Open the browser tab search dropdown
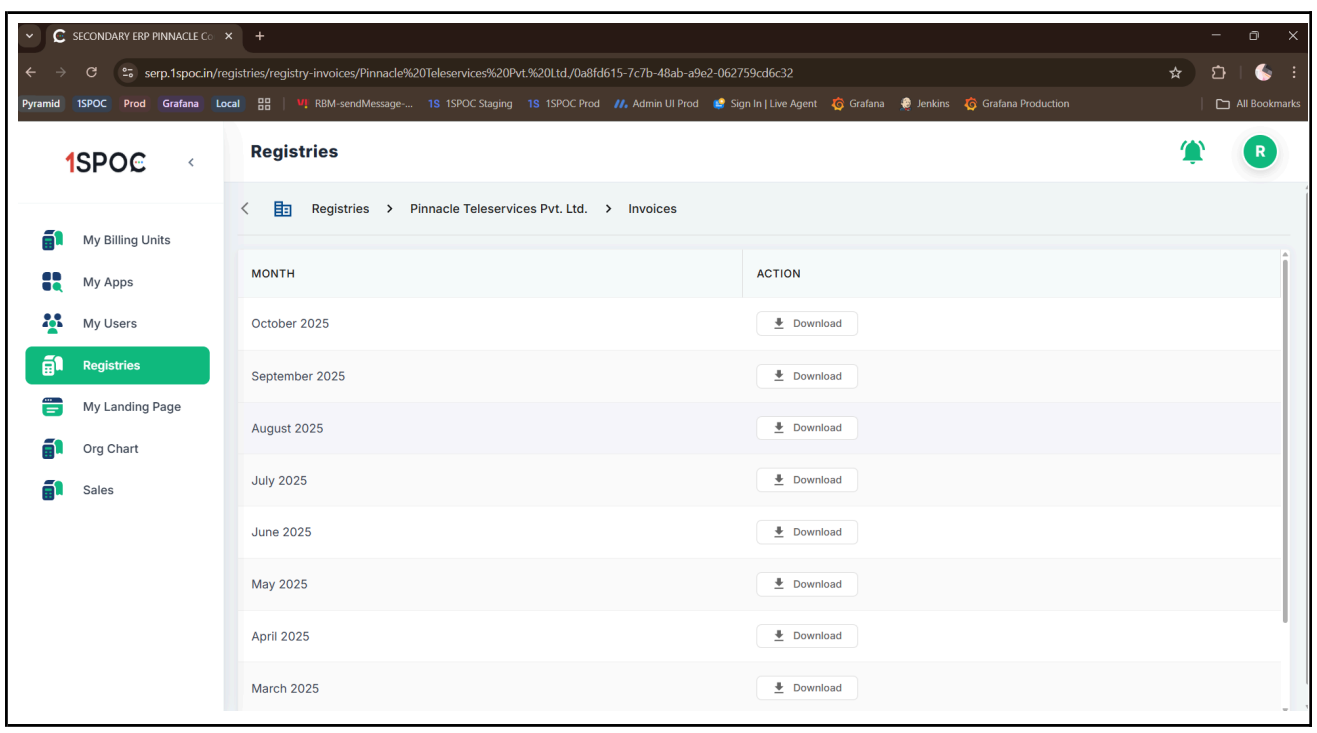 [29, 36]
